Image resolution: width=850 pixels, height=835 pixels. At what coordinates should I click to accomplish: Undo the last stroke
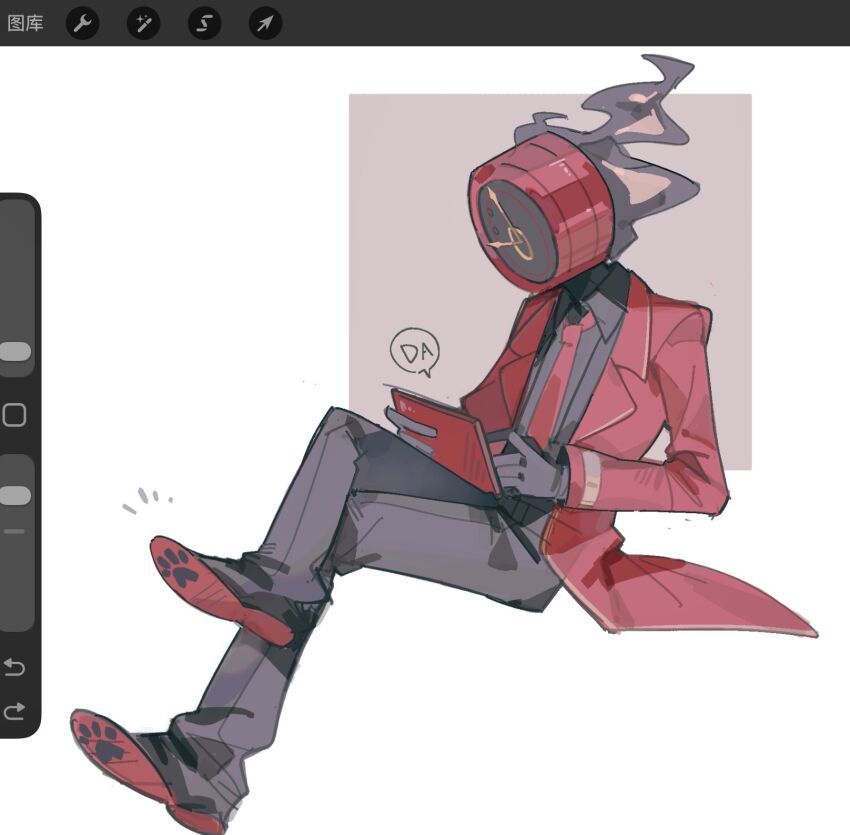click(x=14, y=667)
